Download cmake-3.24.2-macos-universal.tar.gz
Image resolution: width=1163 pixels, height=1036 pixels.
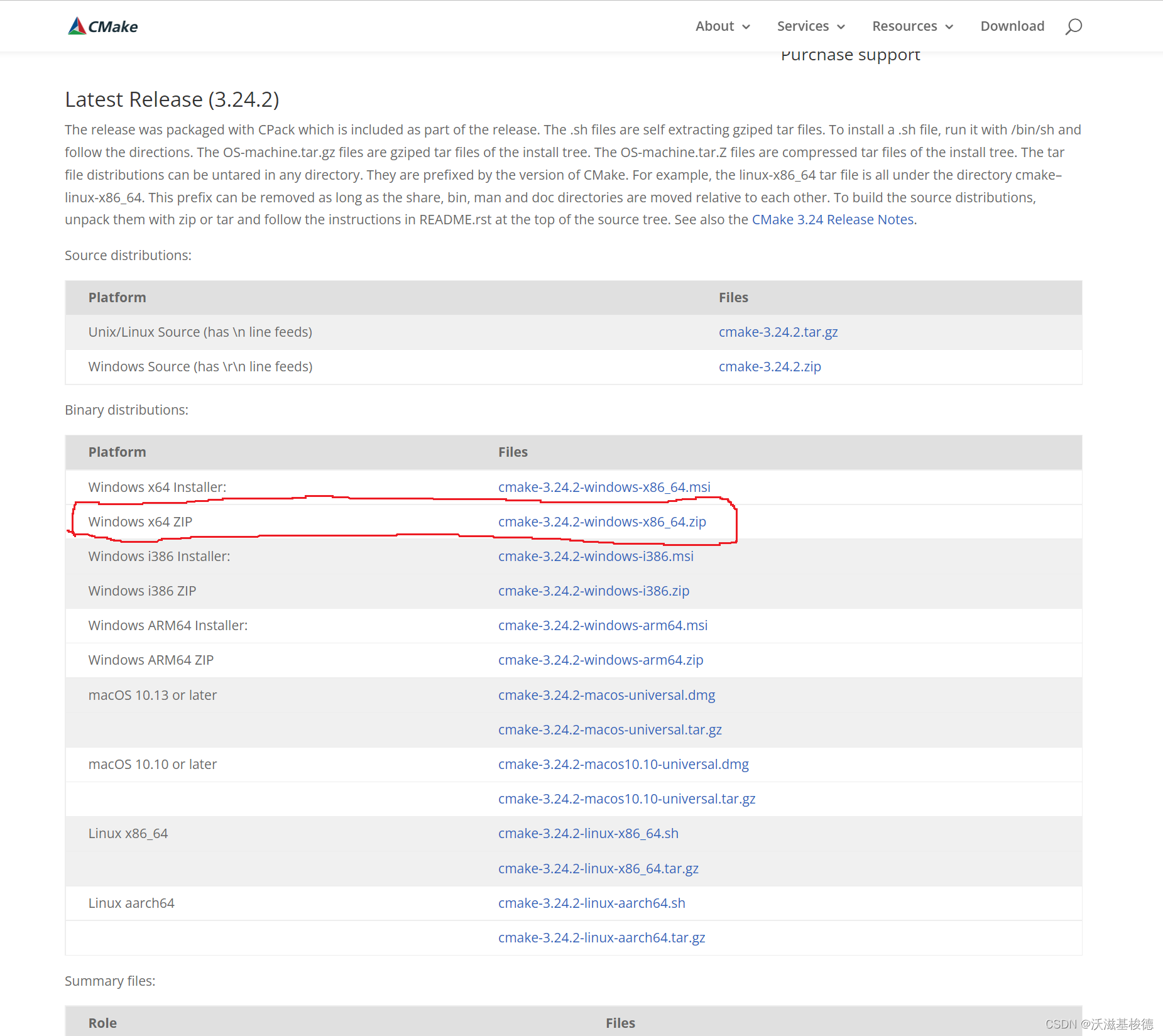point(609,730)
